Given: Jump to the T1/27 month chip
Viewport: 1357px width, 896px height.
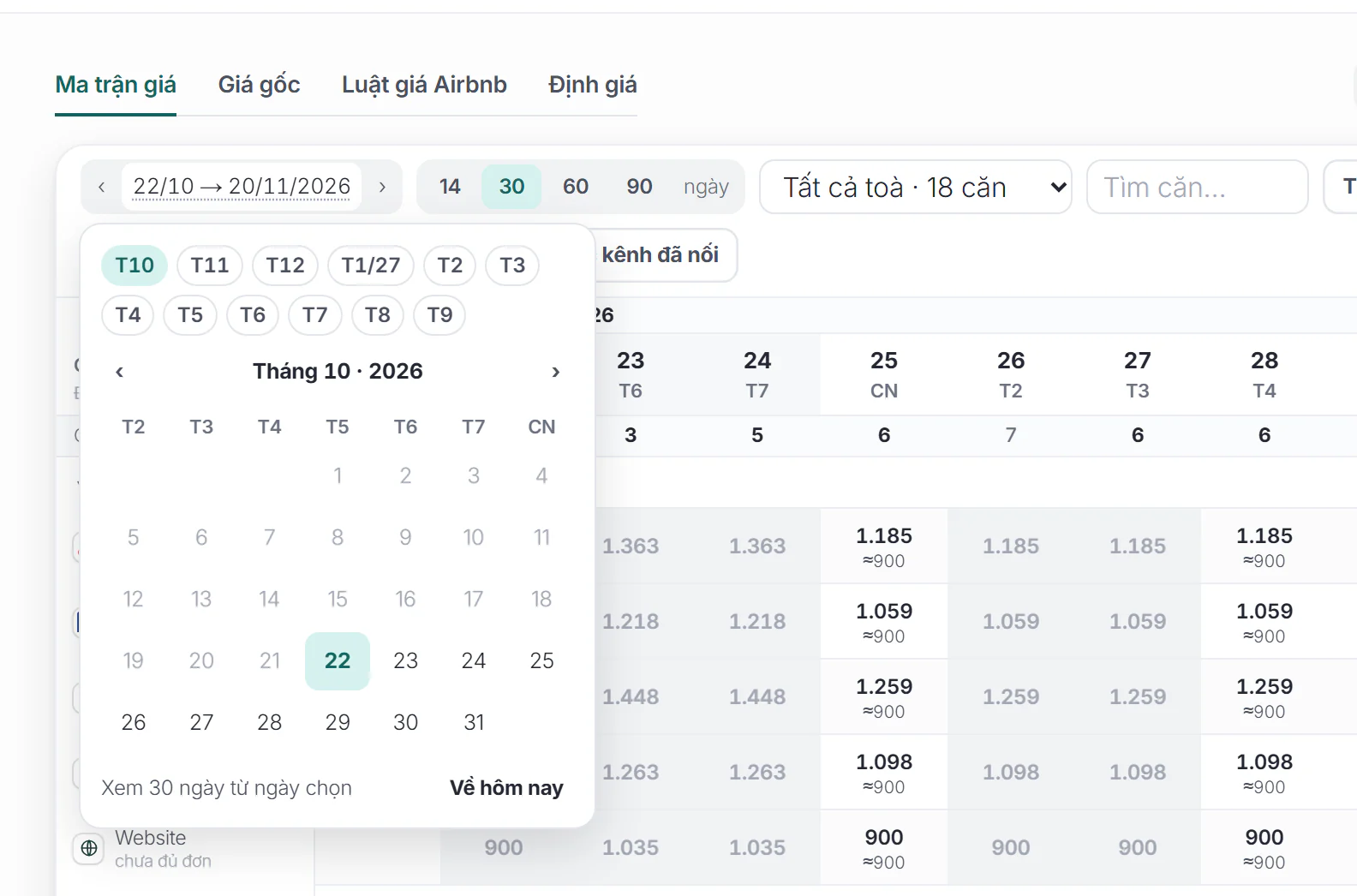Looking at the screenshot, I should [371, 266].
